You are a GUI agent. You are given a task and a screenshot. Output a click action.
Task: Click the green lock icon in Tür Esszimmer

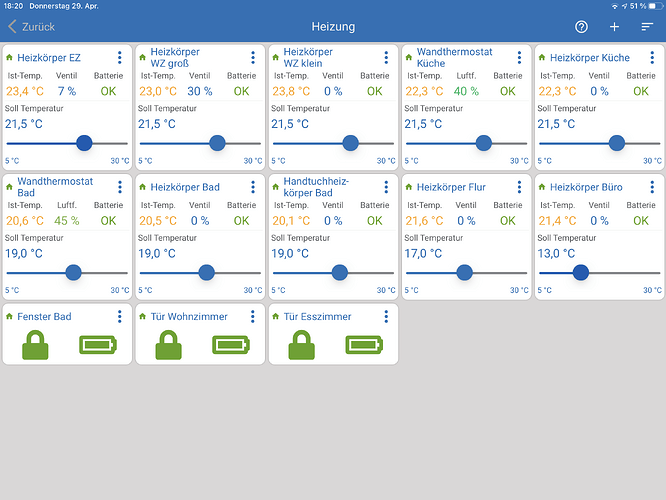302,345
